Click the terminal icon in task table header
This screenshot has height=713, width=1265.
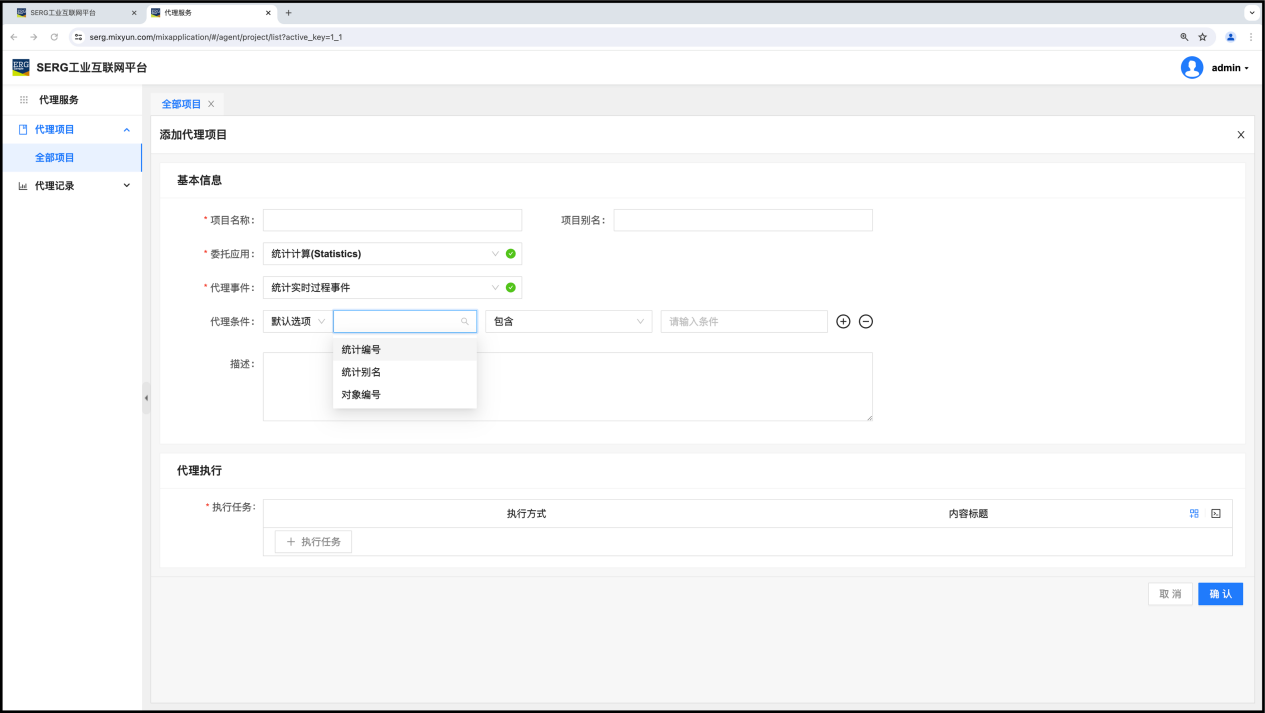point(1216,513)
